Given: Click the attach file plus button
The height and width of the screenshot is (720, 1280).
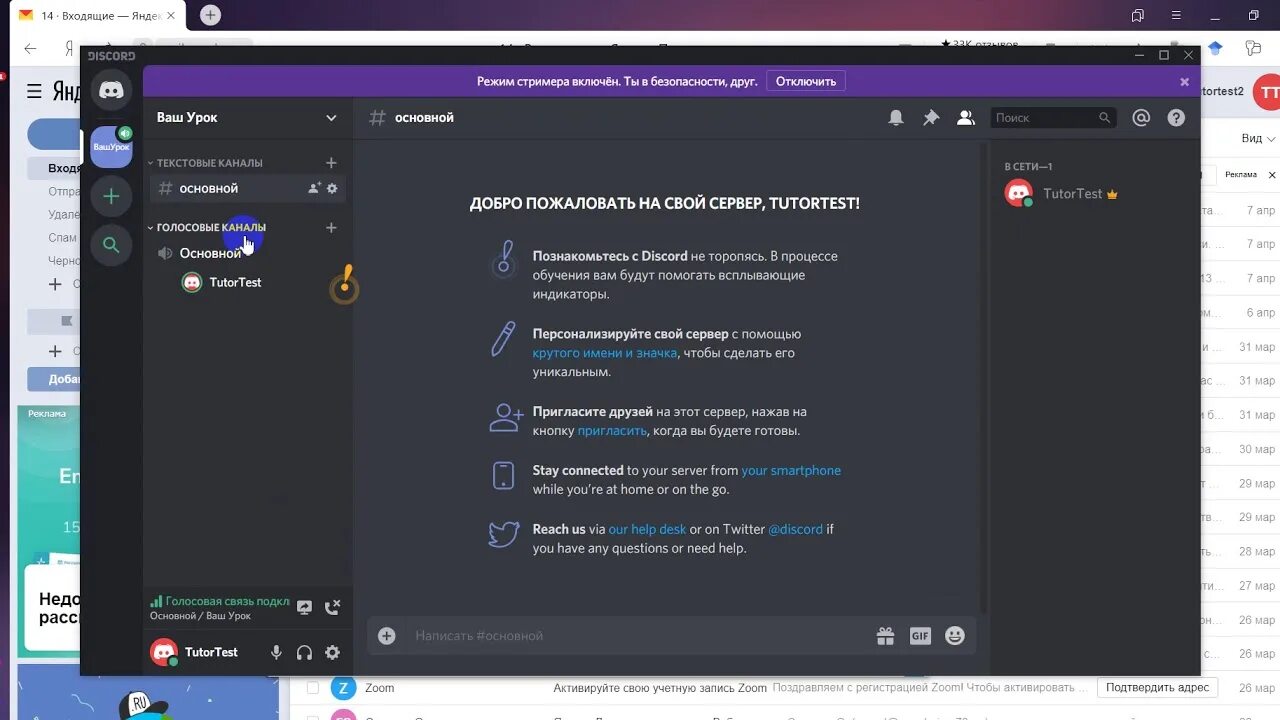Looking at the screenshot, I should [x=387, y=636].
